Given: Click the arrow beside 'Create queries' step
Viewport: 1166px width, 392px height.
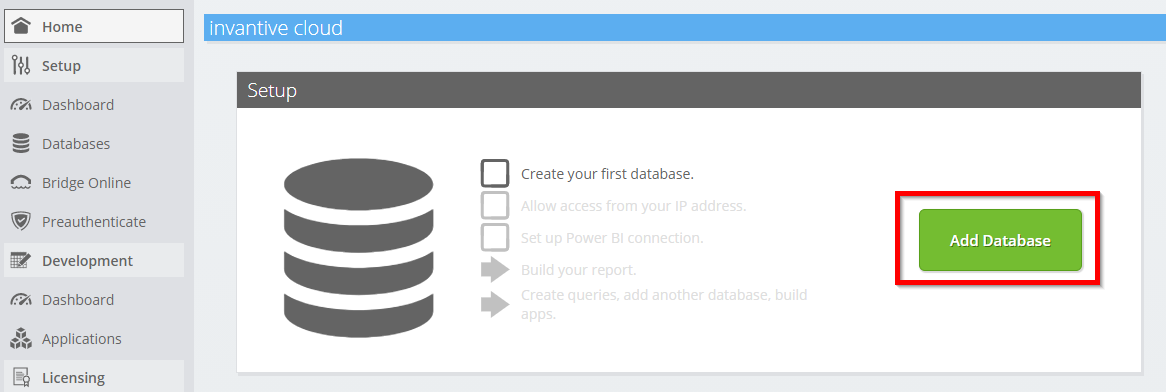Looking at the screenshot, I should (495, 303).
